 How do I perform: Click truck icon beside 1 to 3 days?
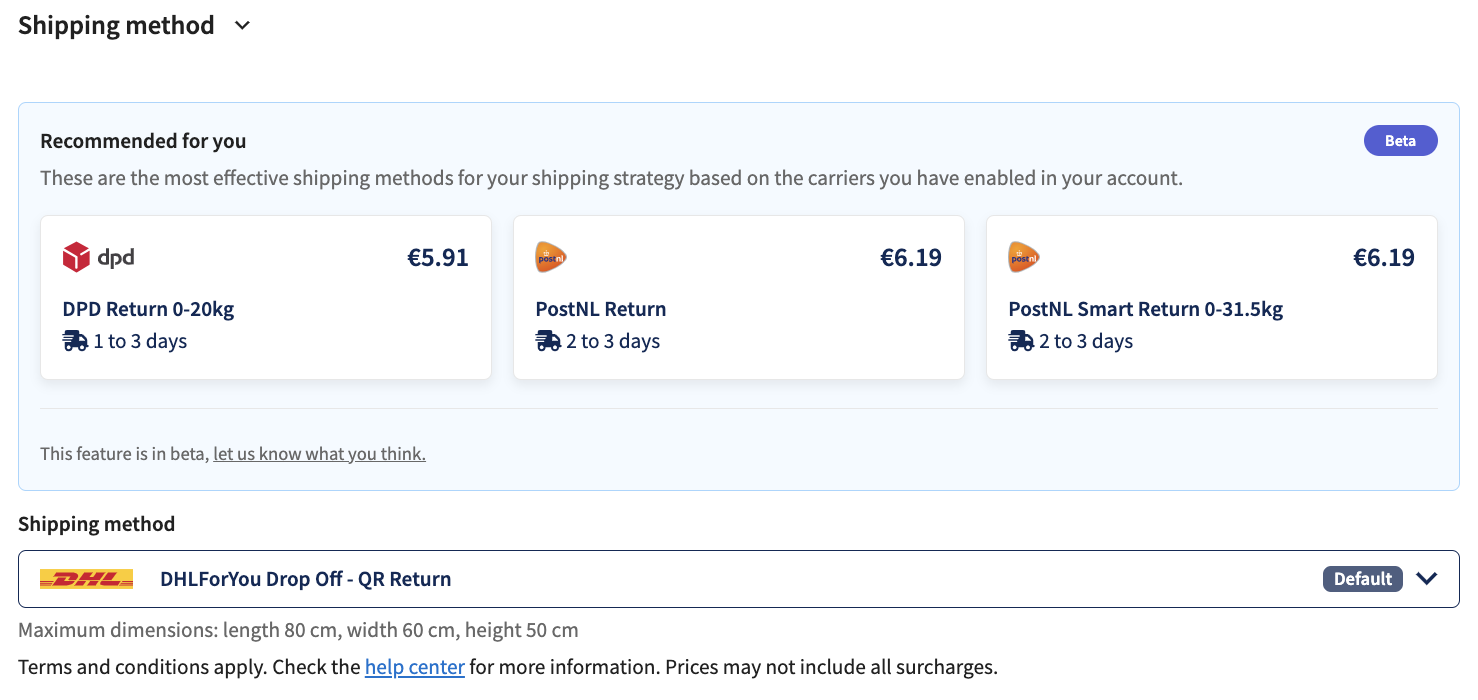coord(75,341)
